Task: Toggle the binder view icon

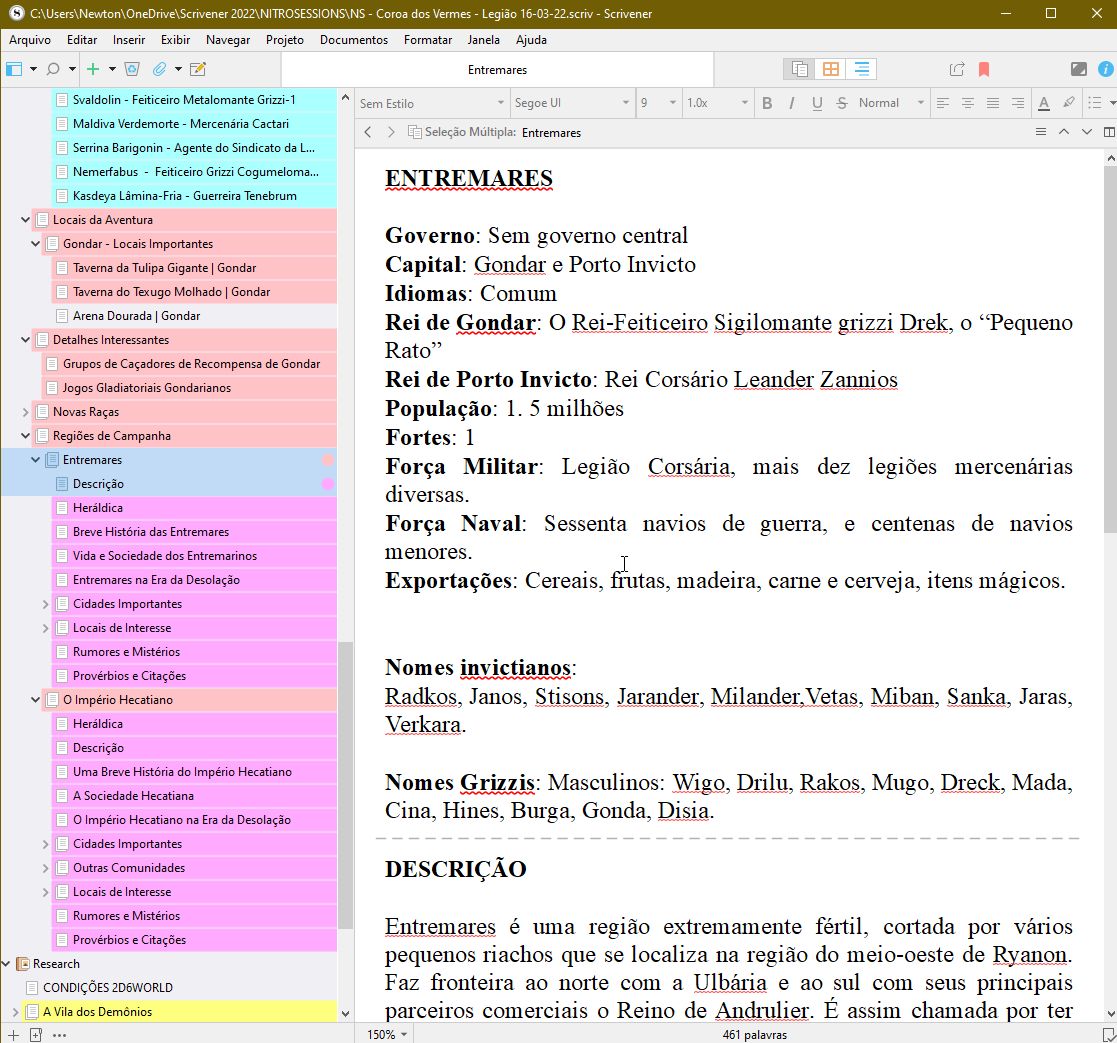Action: click(14, 69)
